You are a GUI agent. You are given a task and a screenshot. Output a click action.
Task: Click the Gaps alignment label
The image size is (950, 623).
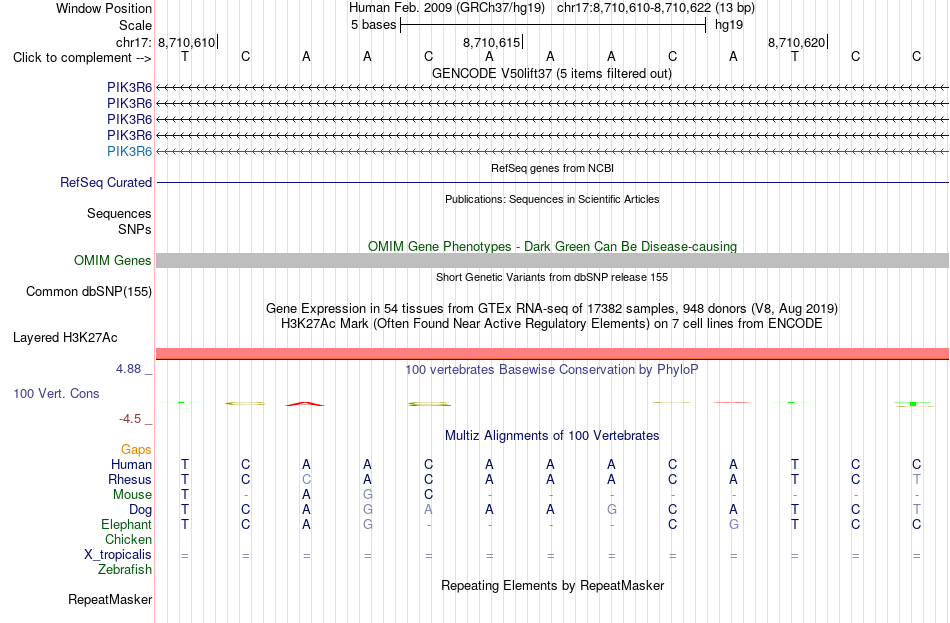tap(136, 449)
